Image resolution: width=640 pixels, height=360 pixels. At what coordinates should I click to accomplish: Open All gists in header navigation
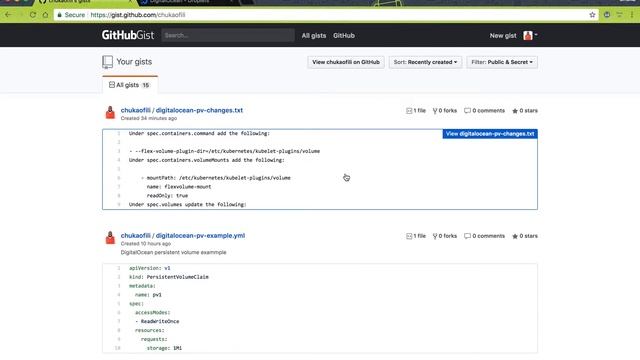click(314, 36)
